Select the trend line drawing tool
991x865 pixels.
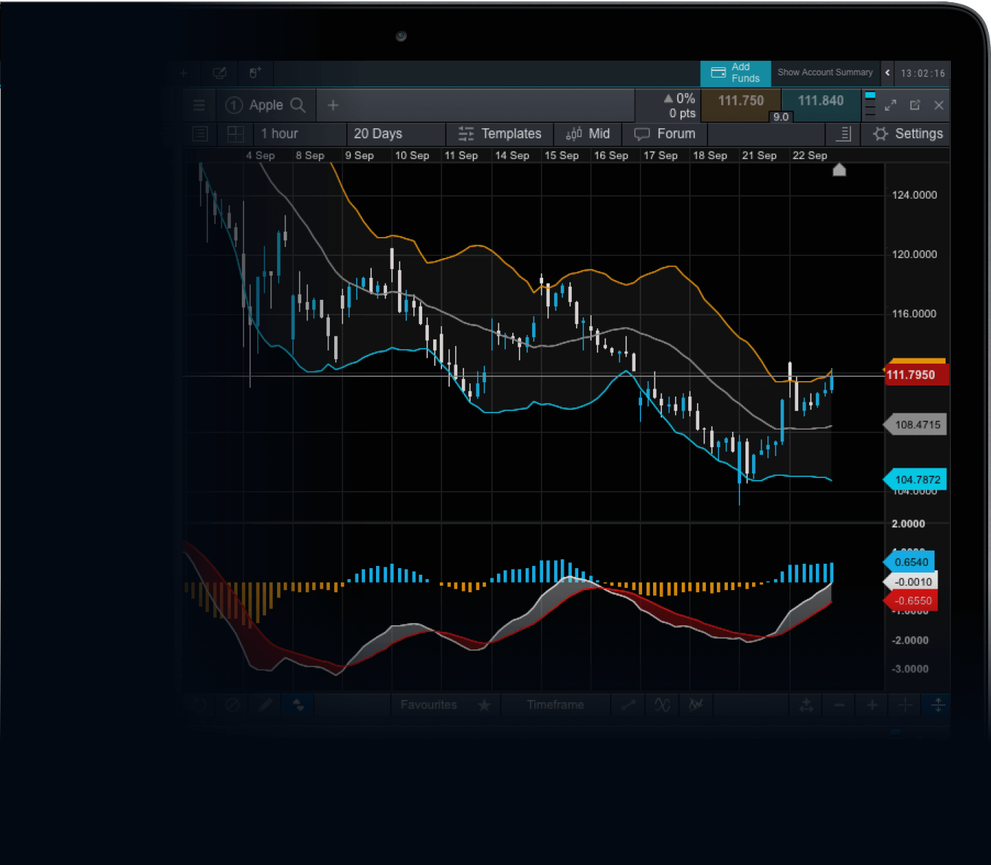(x=628, y=705)
